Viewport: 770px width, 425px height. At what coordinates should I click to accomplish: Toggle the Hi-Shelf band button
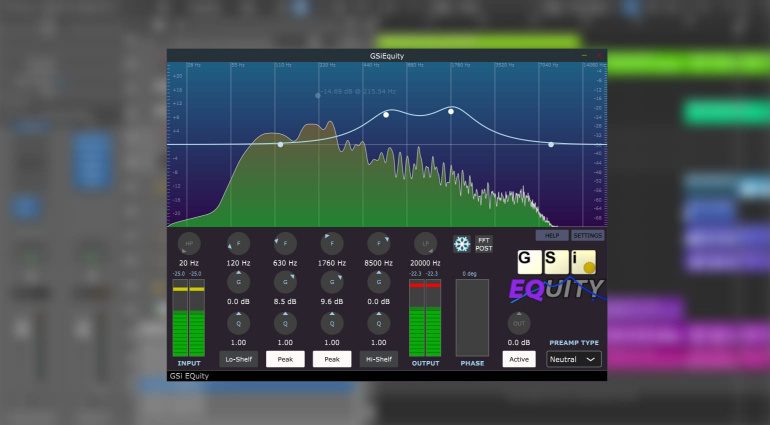pyautogui.click(x=378, y=359)
